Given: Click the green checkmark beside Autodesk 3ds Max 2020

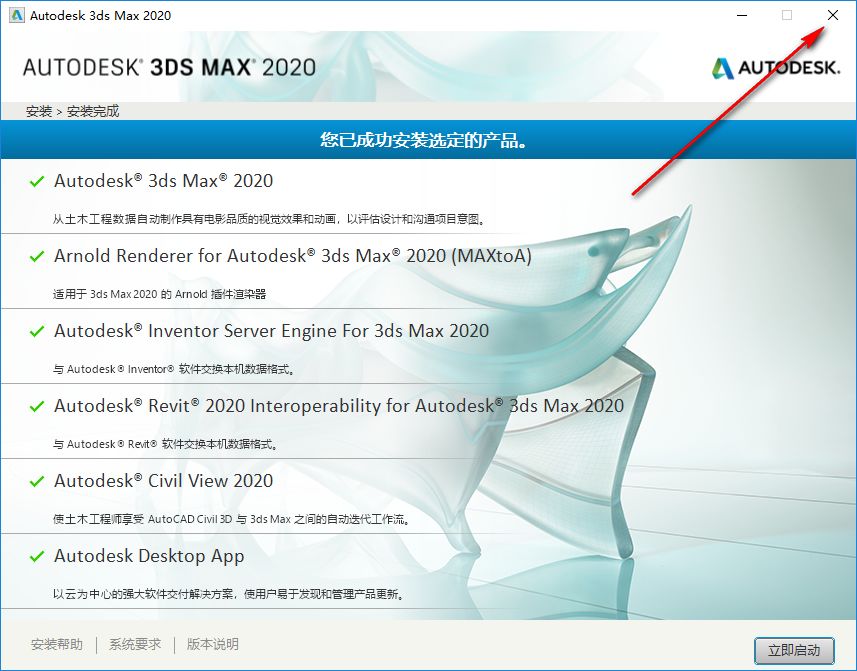Looking at the screenshot, I should coord(37,181).
